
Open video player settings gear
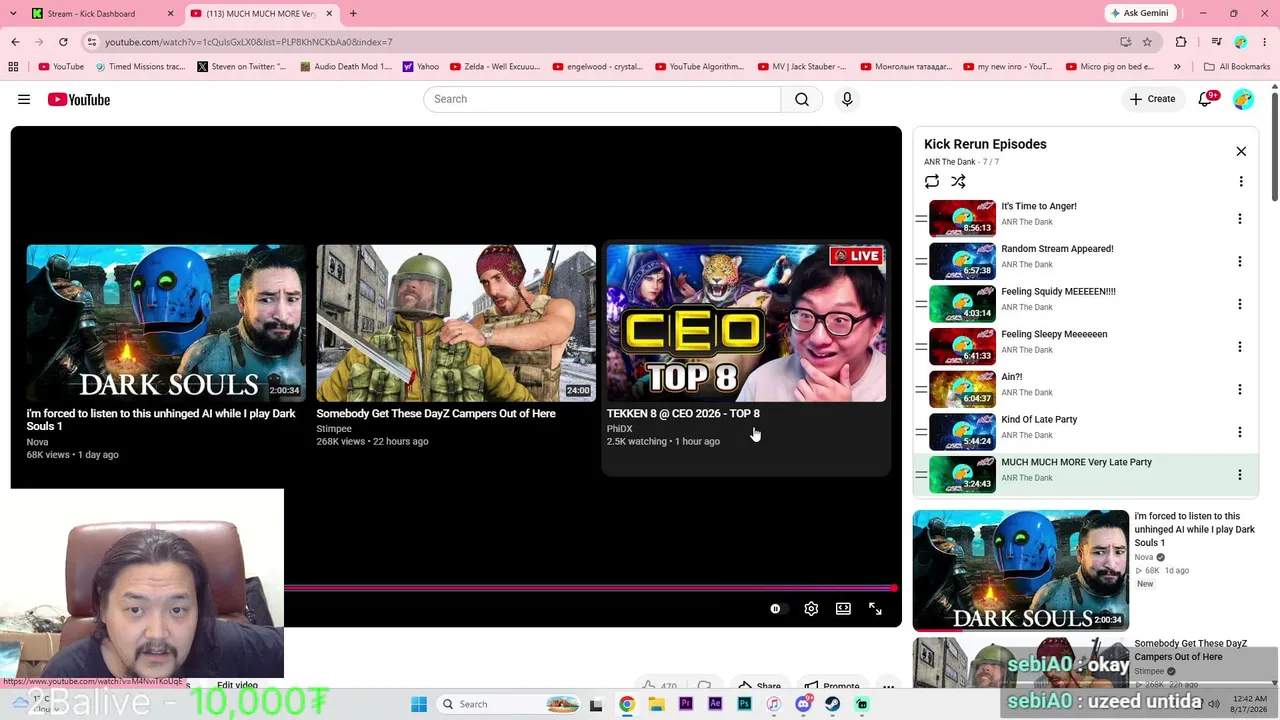coord(811,608)
